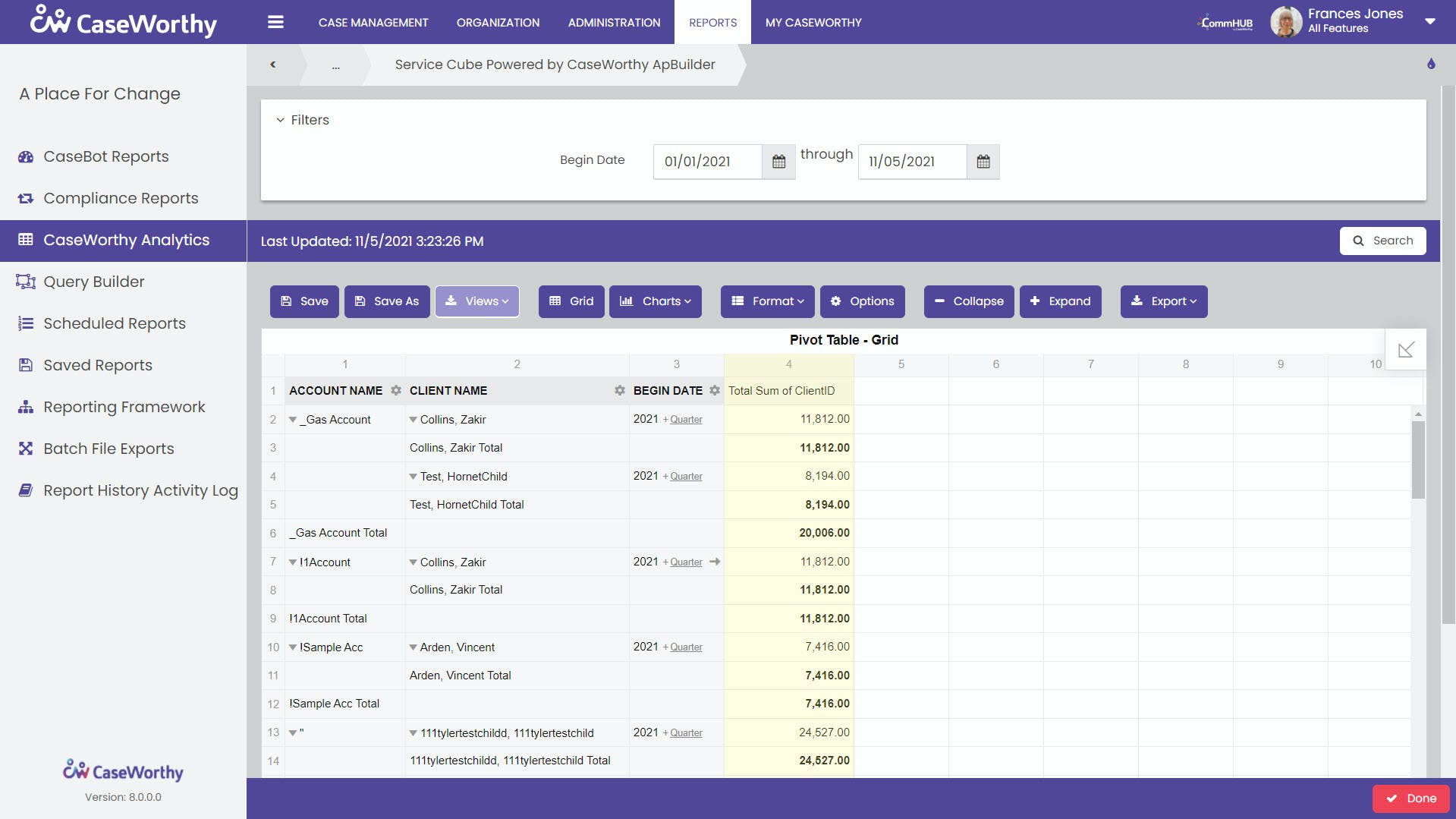1456x819 pixels.
Task: Collapse the _Gas Account row
Action: 292,420
